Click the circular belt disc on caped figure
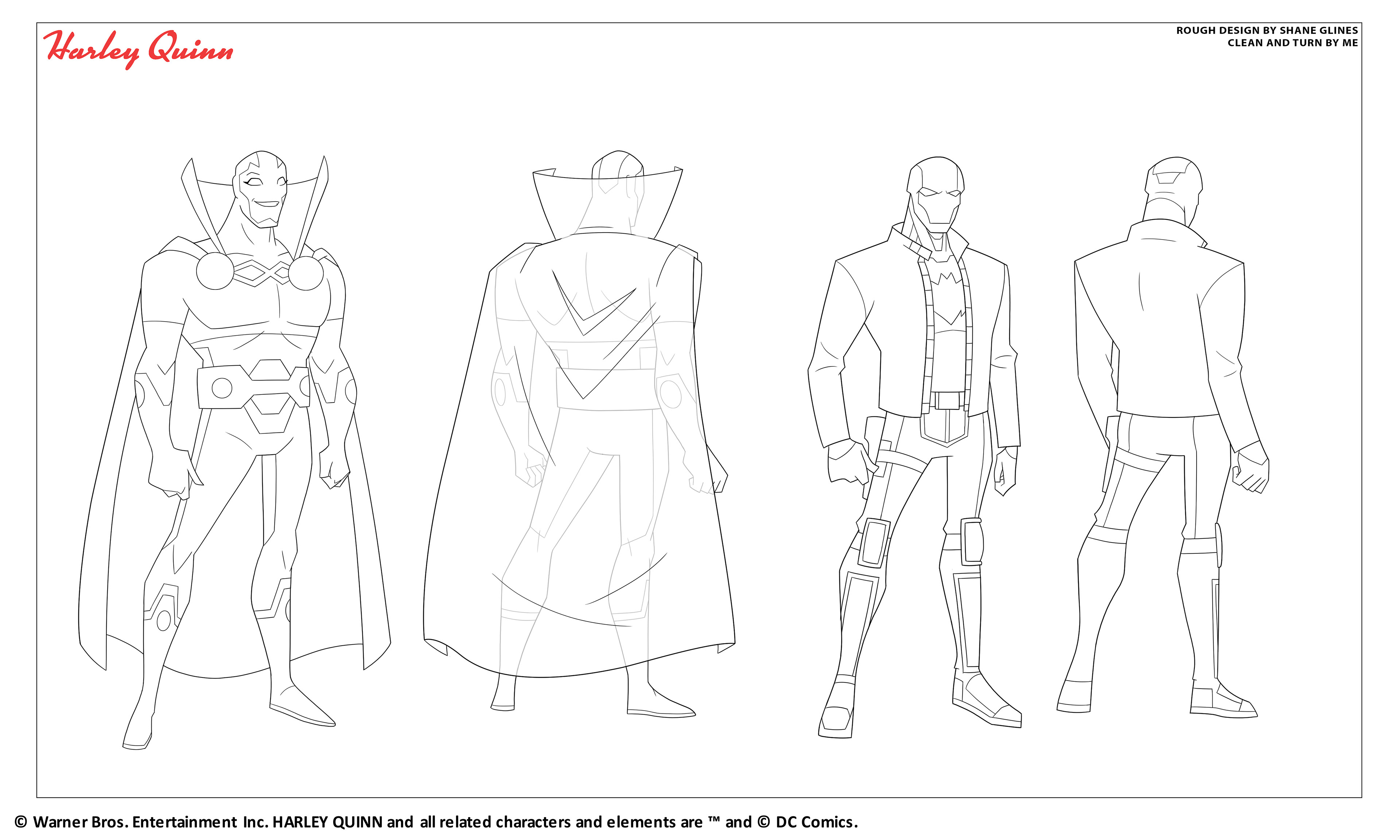The width and height of the screenshot is (1400, 840). pyautogui.click(x=222, y=388)
